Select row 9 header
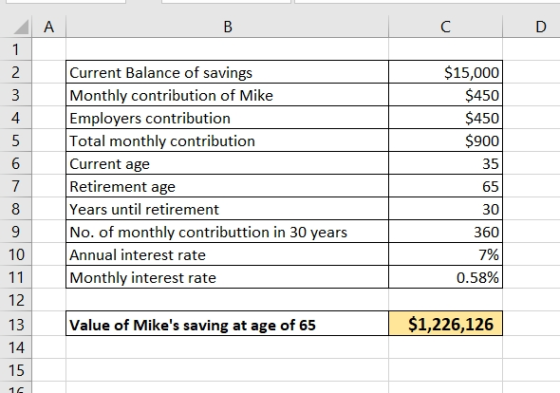 (16, 232)
